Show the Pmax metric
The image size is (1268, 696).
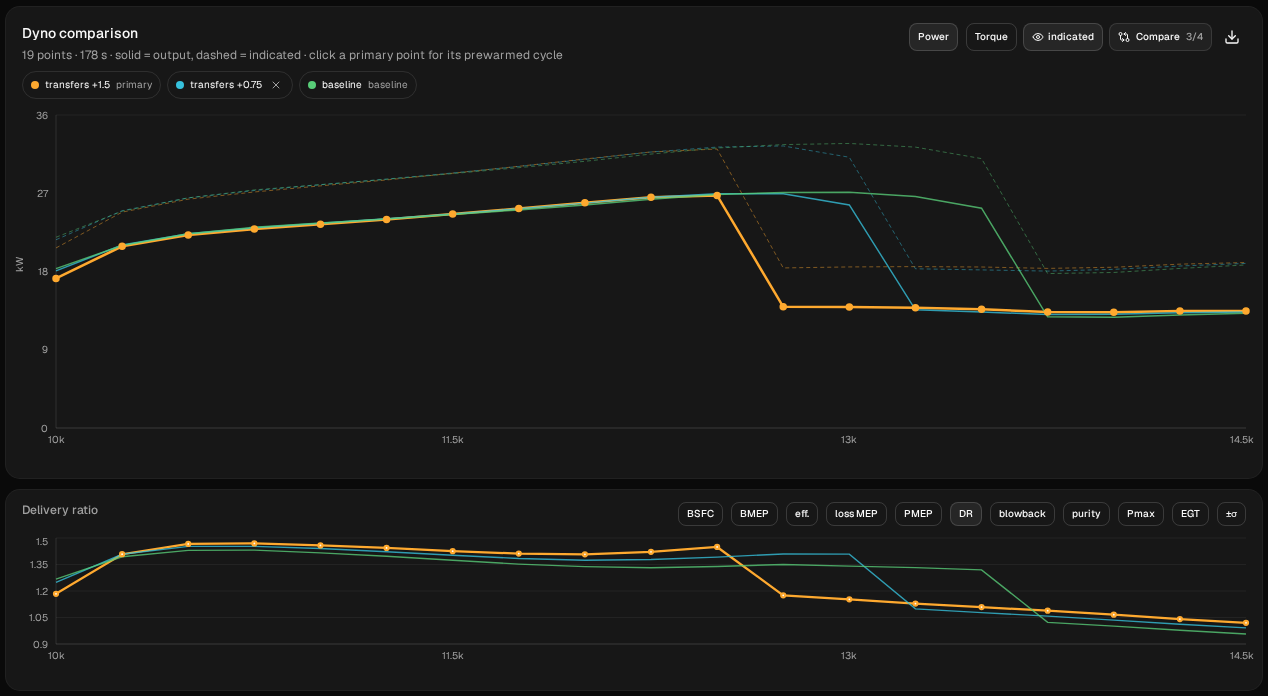pos(1140,514)
